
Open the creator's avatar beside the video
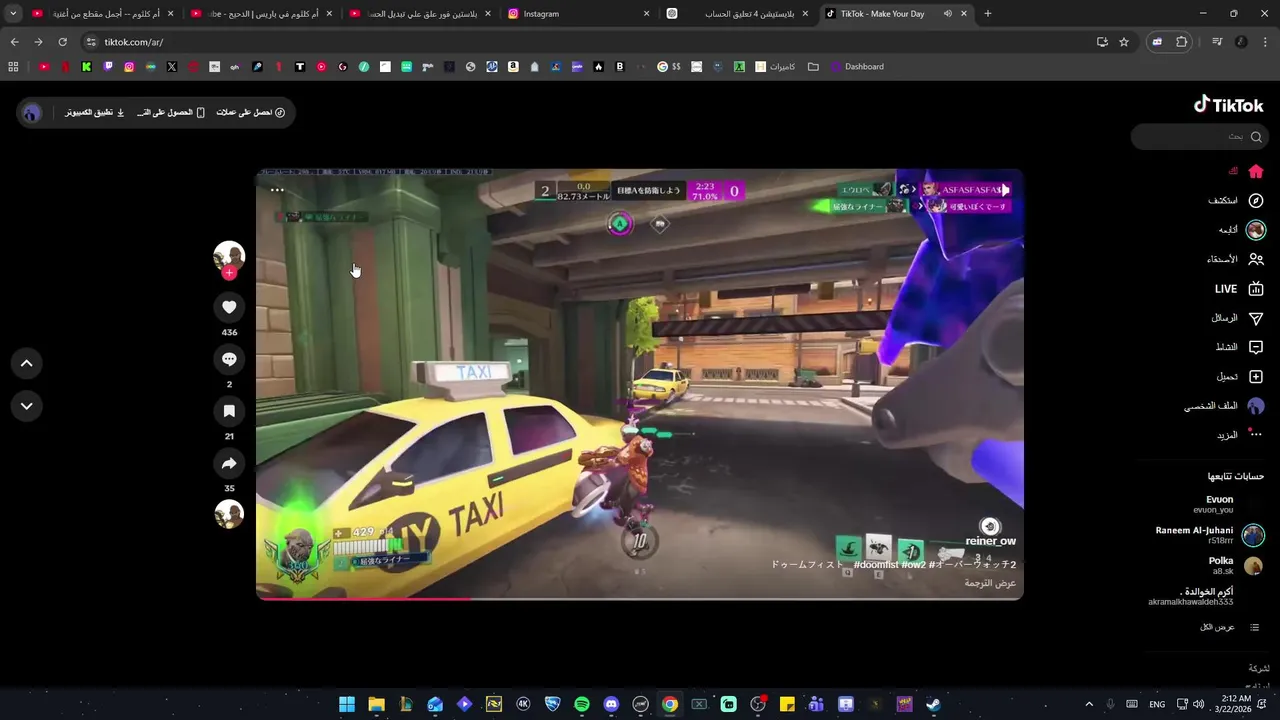229,256
